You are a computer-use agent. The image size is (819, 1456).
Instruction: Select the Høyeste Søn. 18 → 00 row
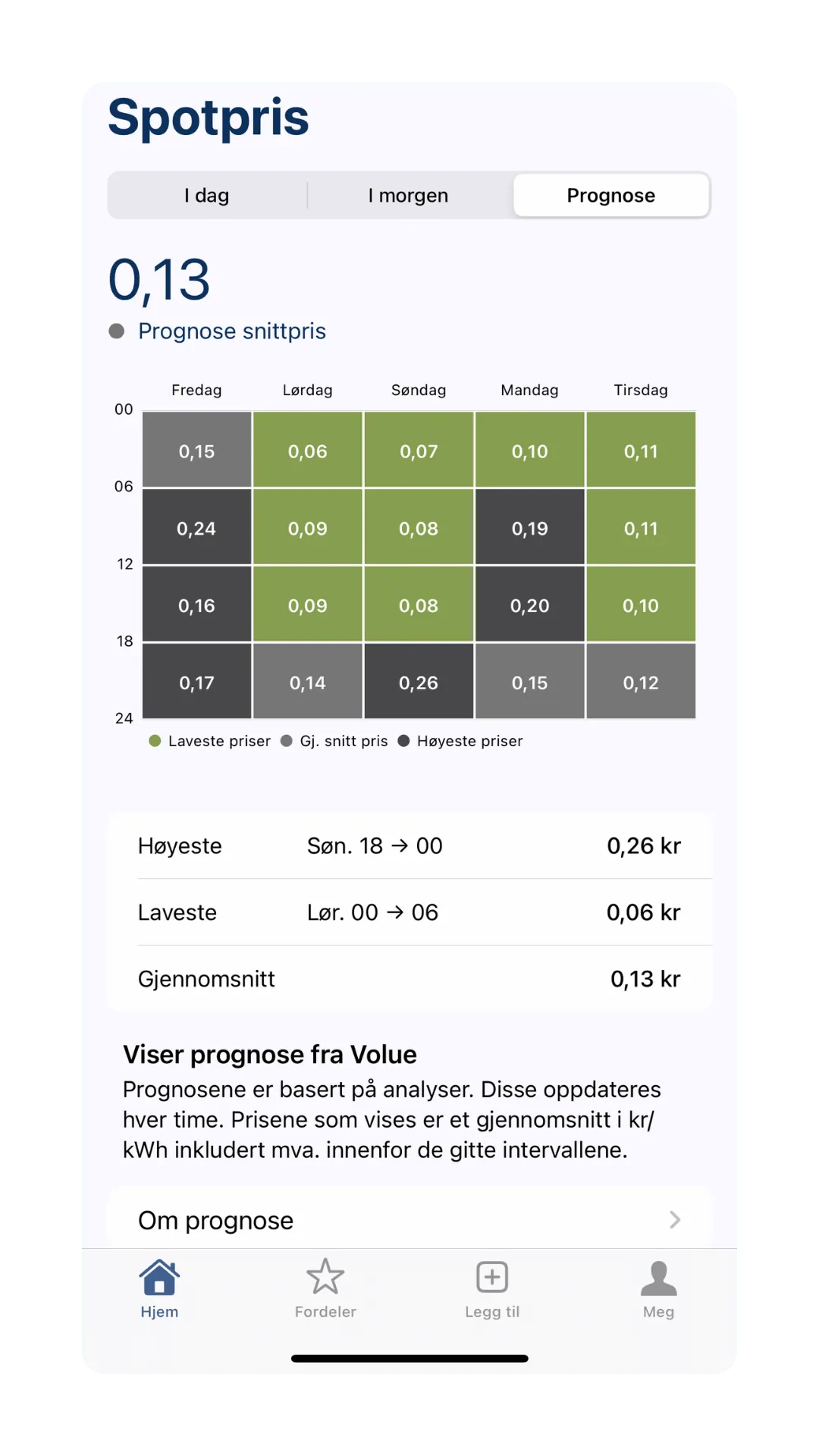tap(409, 846)
